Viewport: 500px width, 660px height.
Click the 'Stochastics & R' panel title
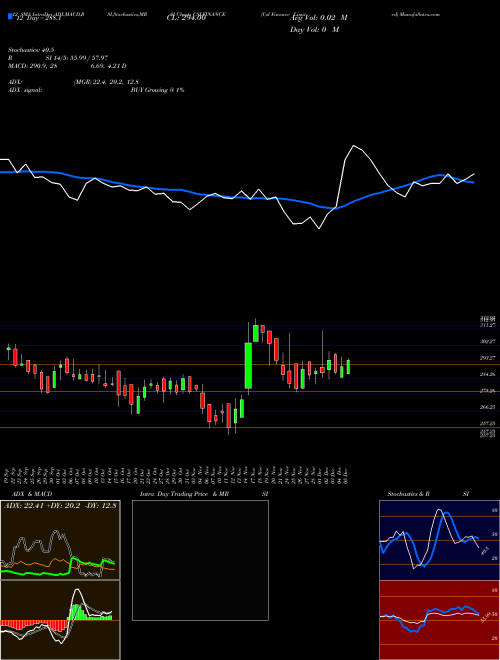click(408, 494)
